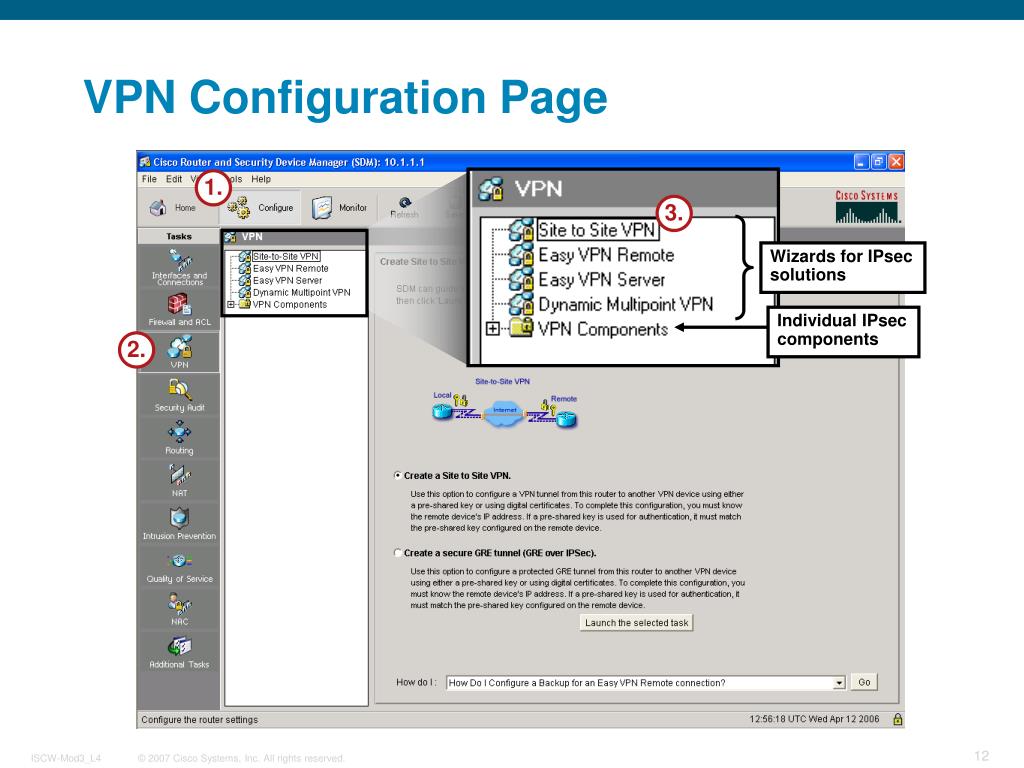
Task: Click the Go button
Action: 864,682
